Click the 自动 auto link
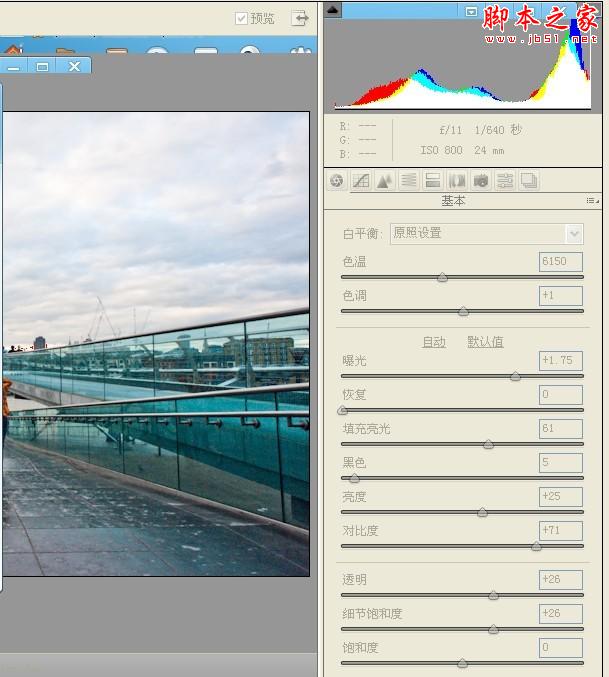609x677 pixels. [x=434, y=342]
